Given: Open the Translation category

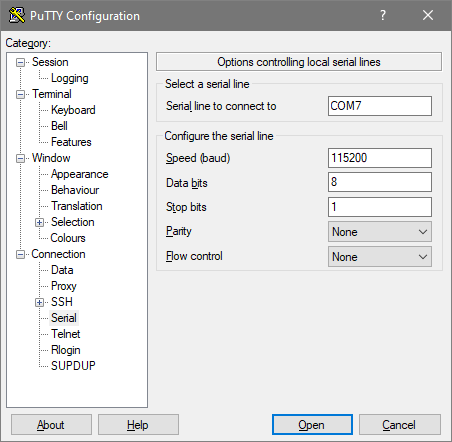Looking at the screenshot, I should tap(77, 206).
